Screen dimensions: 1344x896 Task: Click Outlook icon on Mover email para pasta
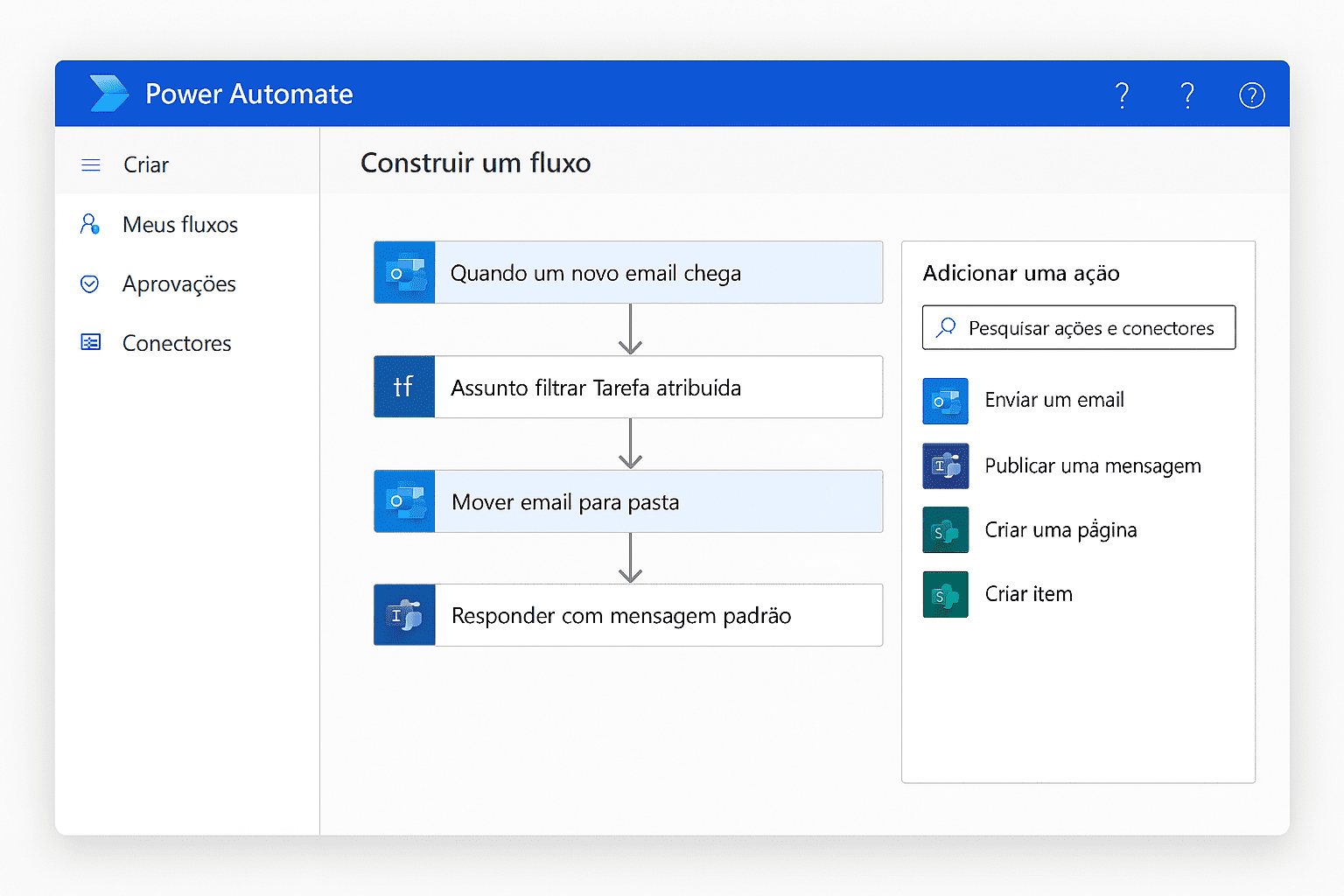coord(404,501)
